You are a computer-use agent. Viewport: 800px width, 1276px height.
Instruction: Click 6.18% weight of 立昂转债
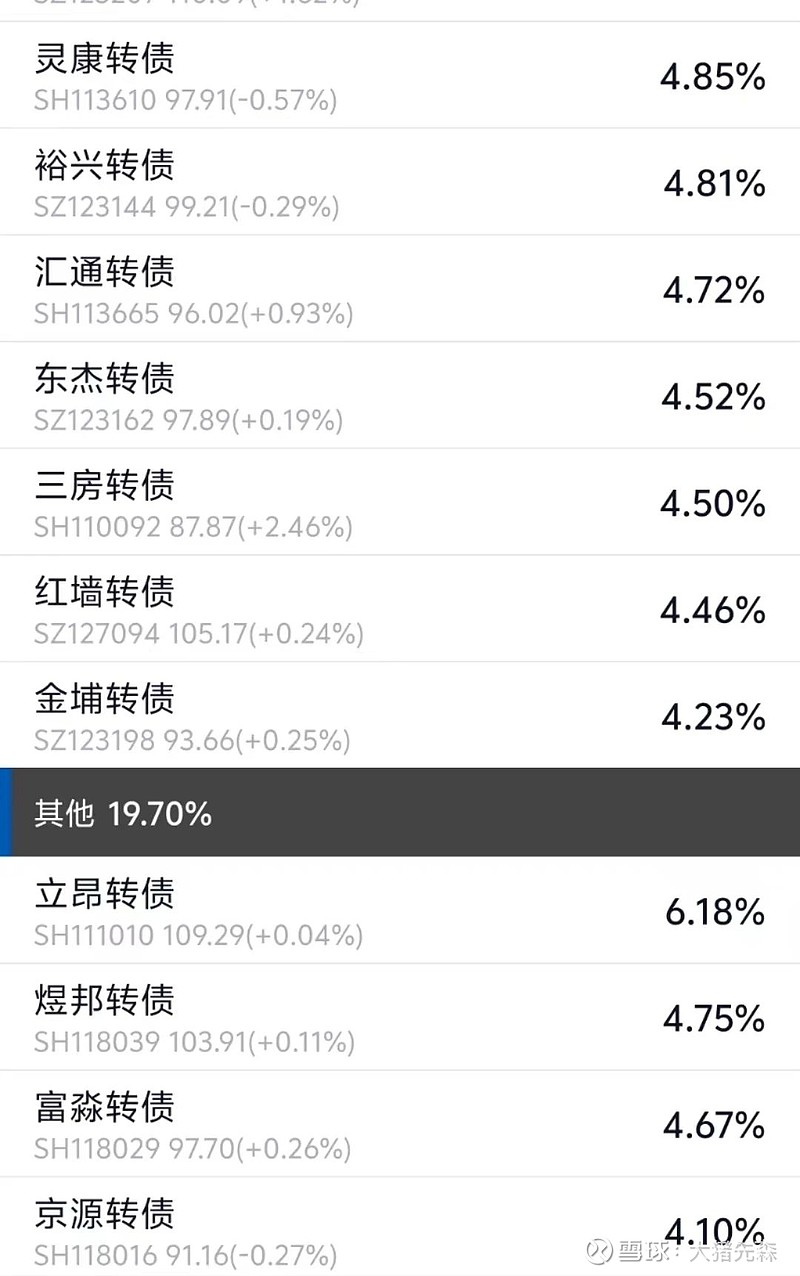point(714,912)
